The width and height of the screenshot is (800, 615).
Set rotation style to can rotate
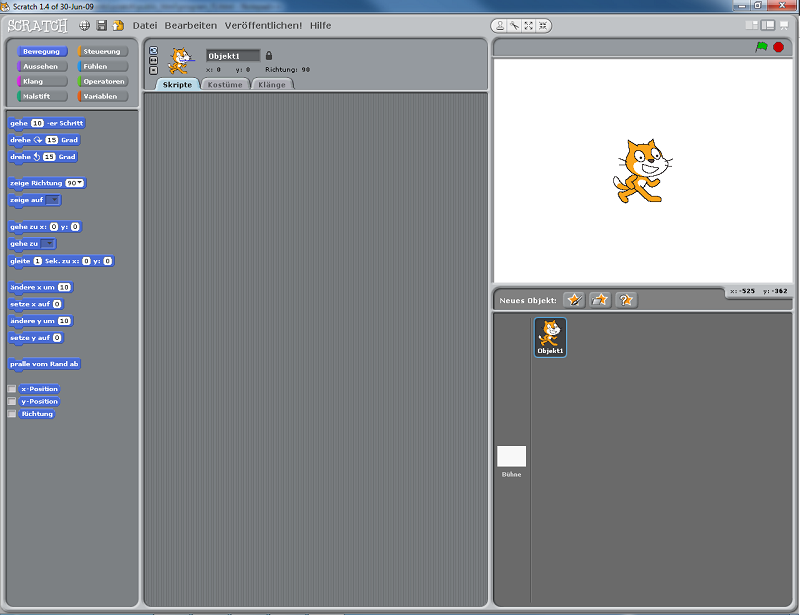[x=154, y=50]
